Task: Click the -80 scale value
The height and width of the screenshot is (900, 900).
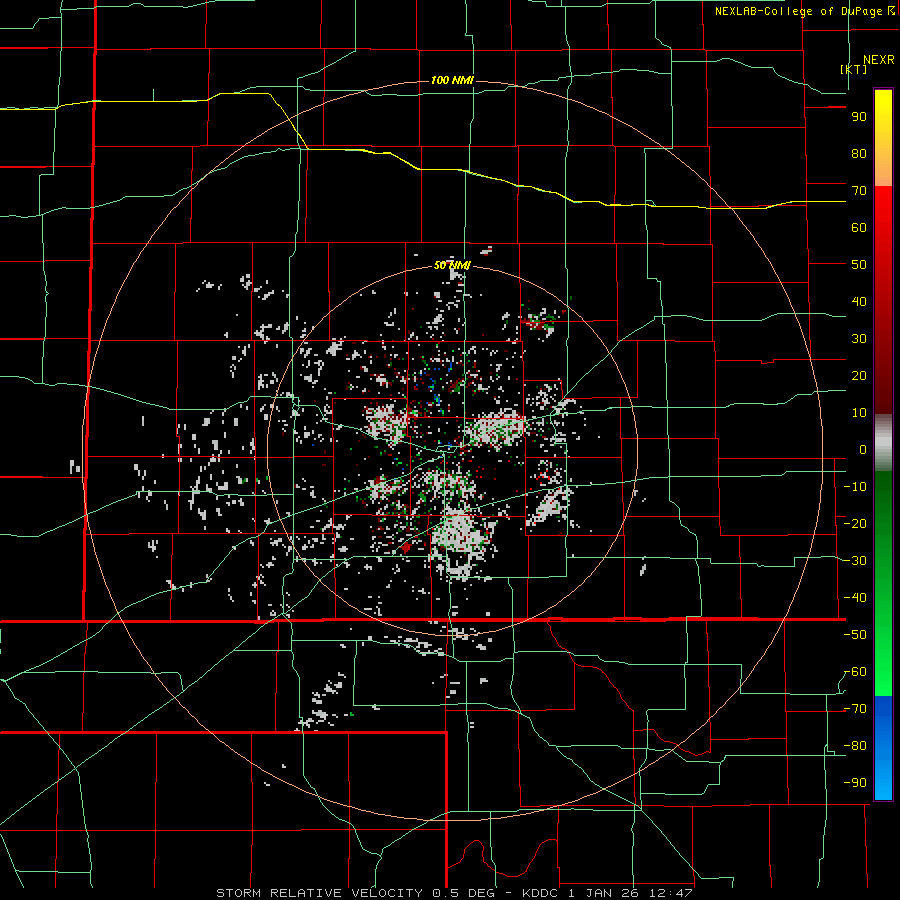Action: (x=855, y=746)
